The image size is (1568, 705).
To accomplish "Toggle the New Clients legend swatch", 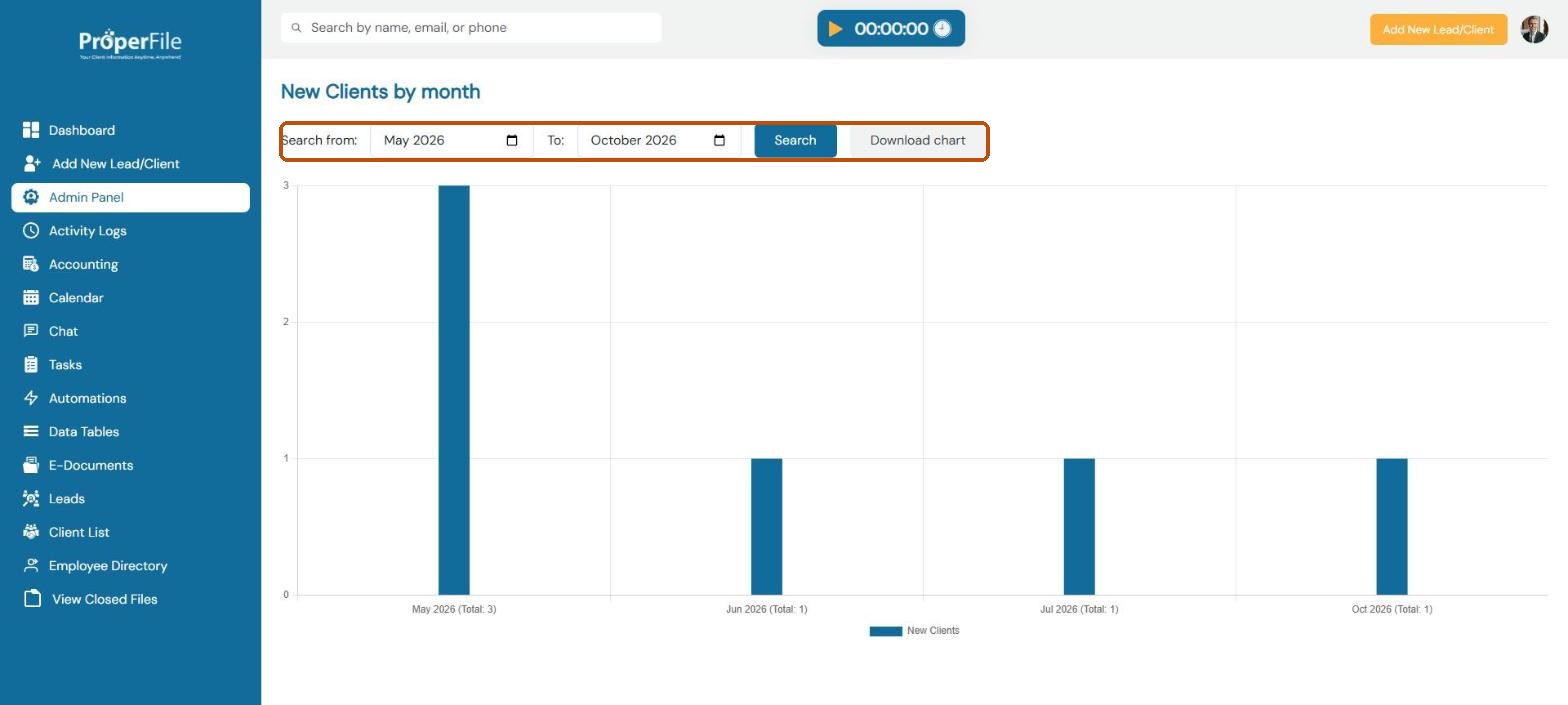I will click(x=885, y=631).
